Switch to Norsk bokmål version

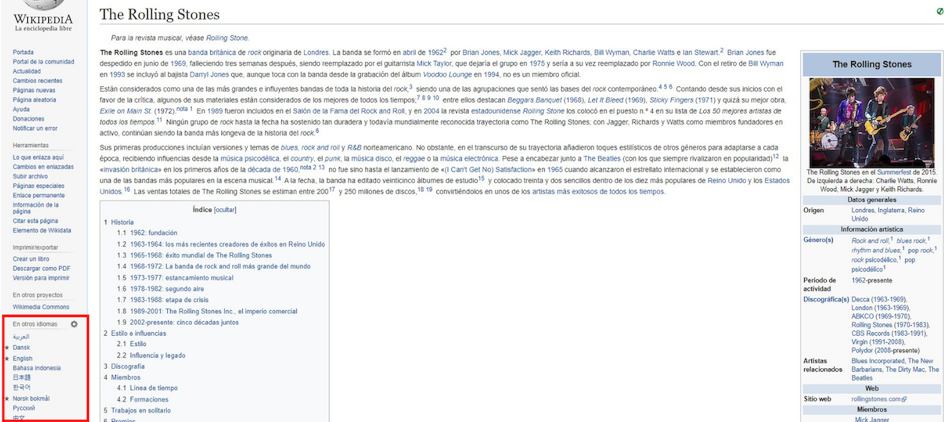[x=31, y=398]
